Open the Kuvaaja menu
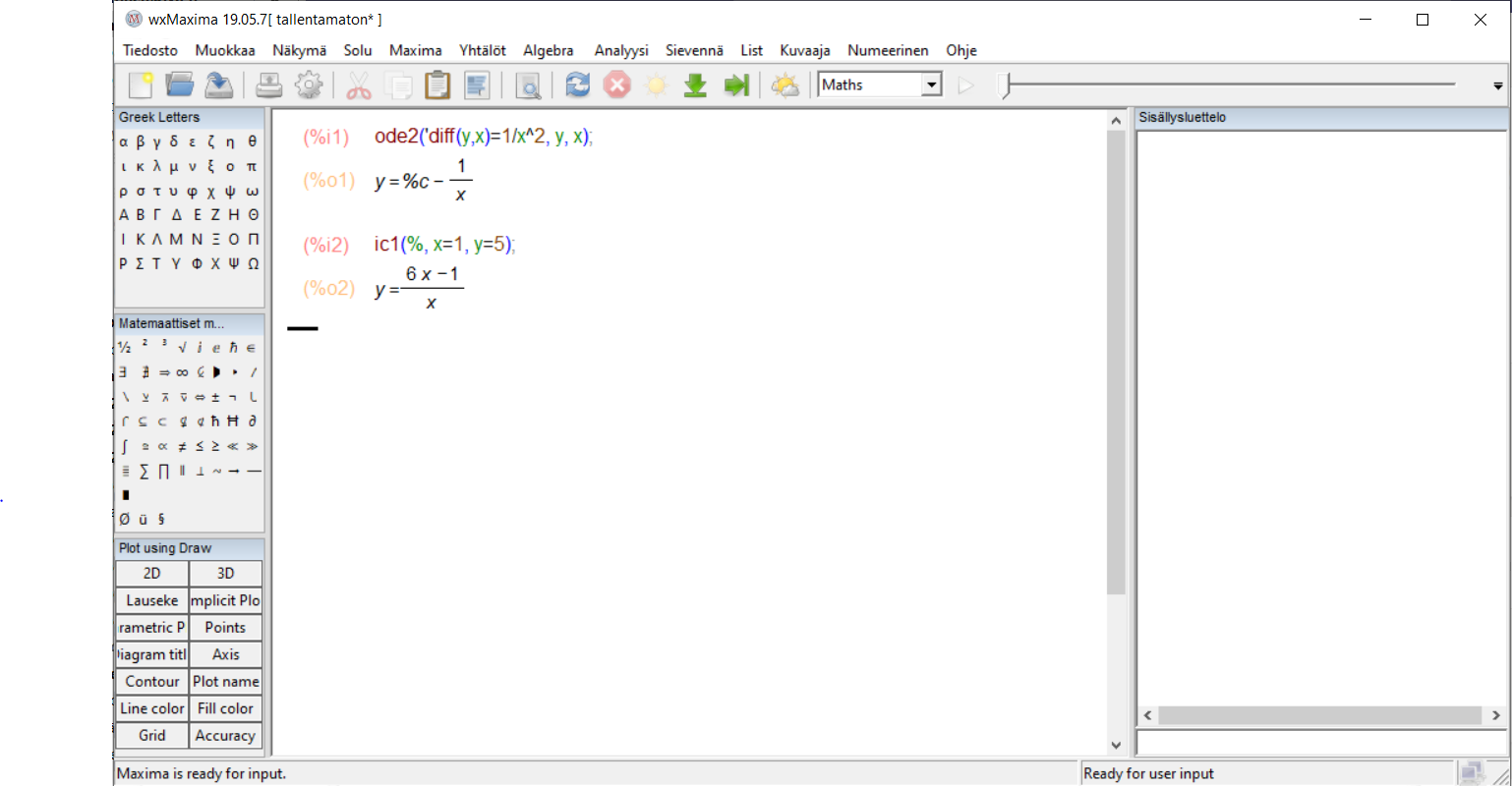The image size is (1512, 786). [804, 50]
